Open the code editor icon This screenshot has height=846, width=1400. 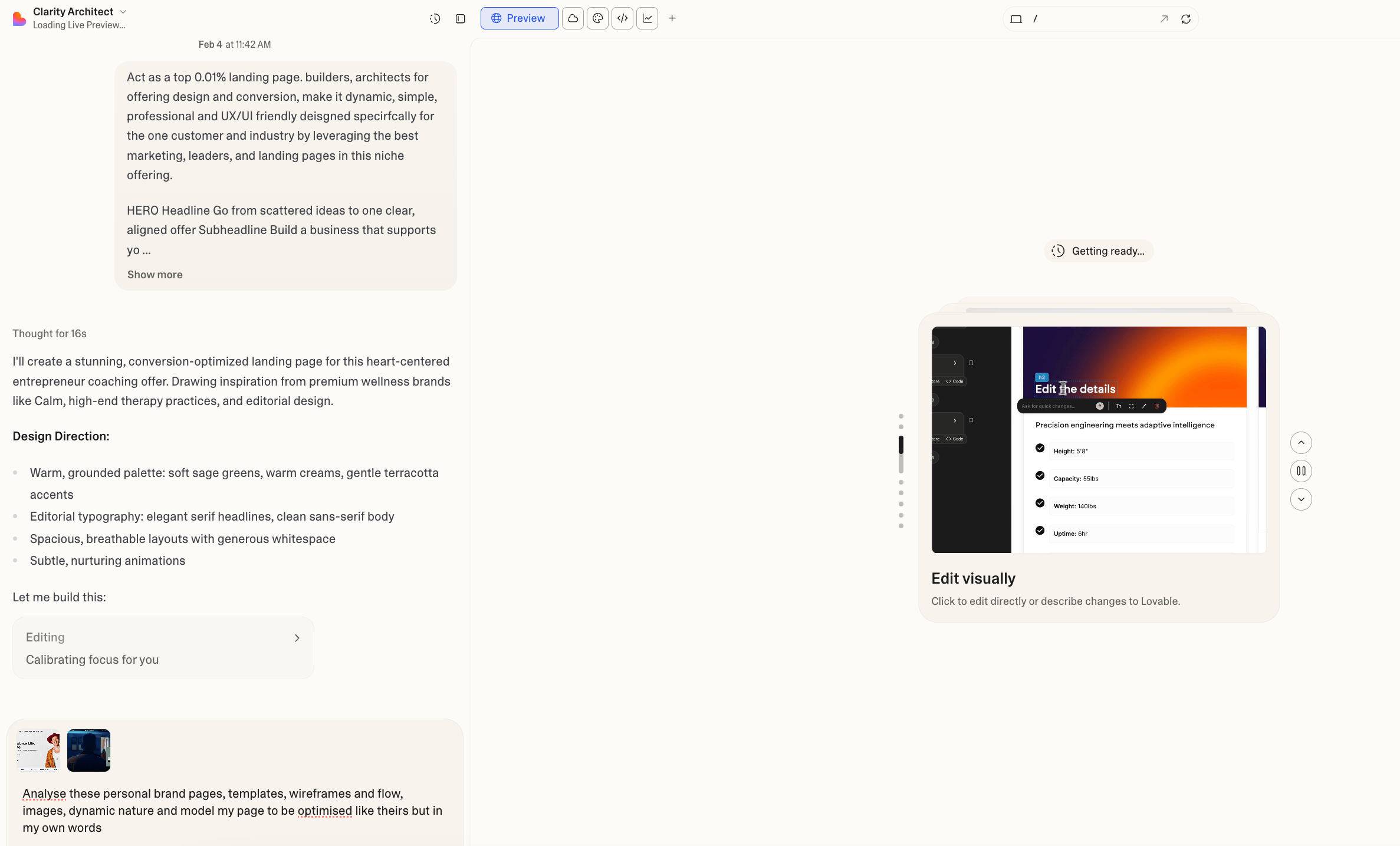tap(622, 18)
